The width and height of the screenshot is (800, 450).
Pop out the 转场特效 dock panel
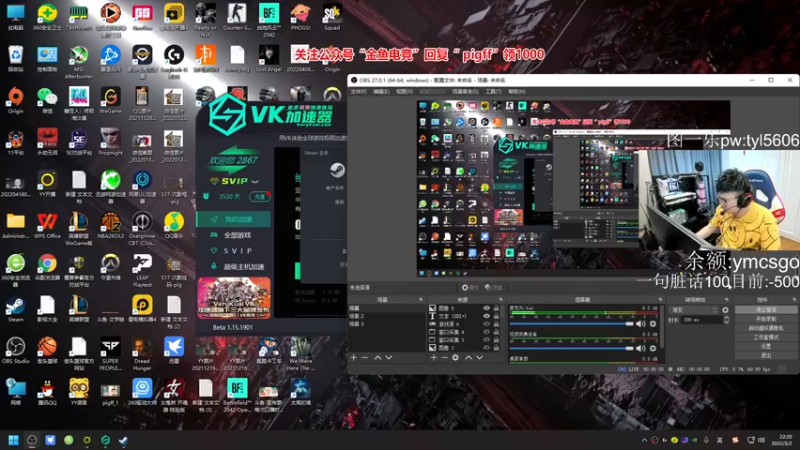pos(727,299)
